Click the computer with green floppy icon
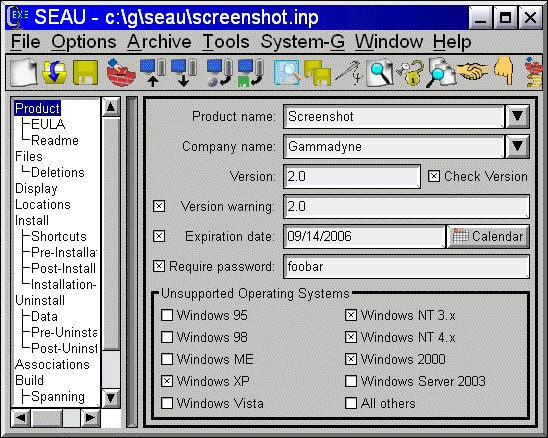 [x=251, y=72]
